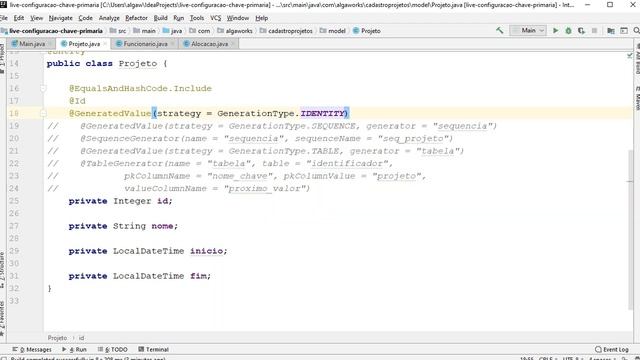Screen dimensions: 640x360
Task: Open the Main run configuration dropdown
Action: [x=528, y=31]
